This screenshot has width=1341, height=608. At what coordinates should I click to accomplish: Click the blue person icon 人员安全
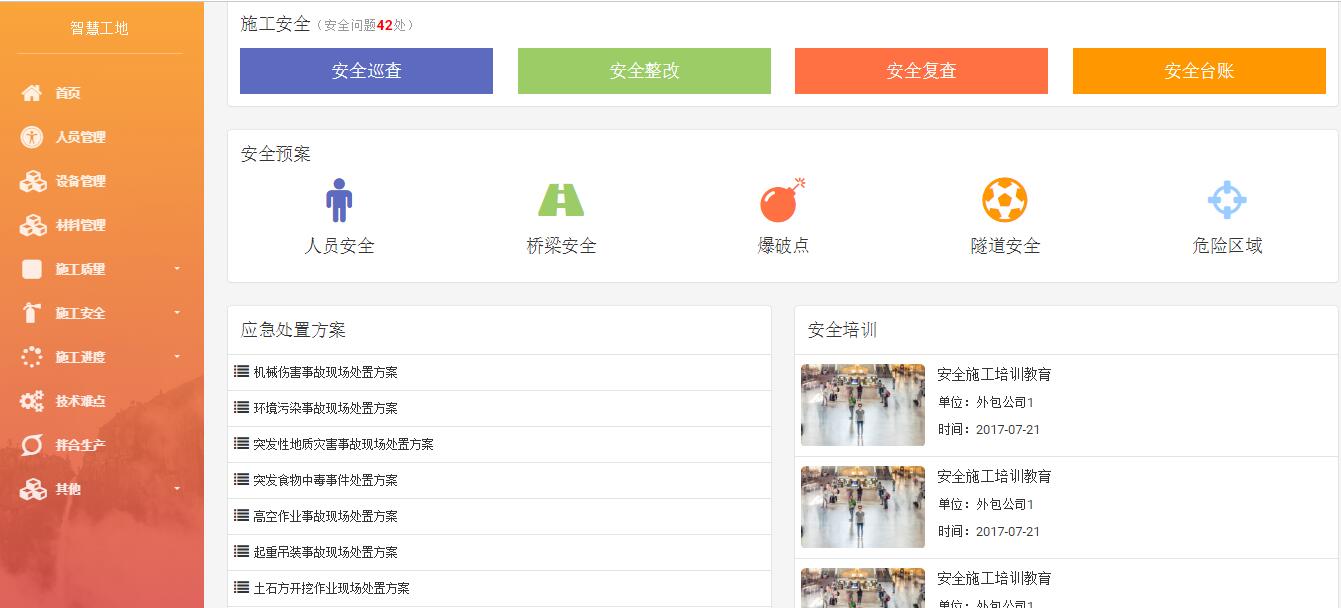(x=339, y=200)
